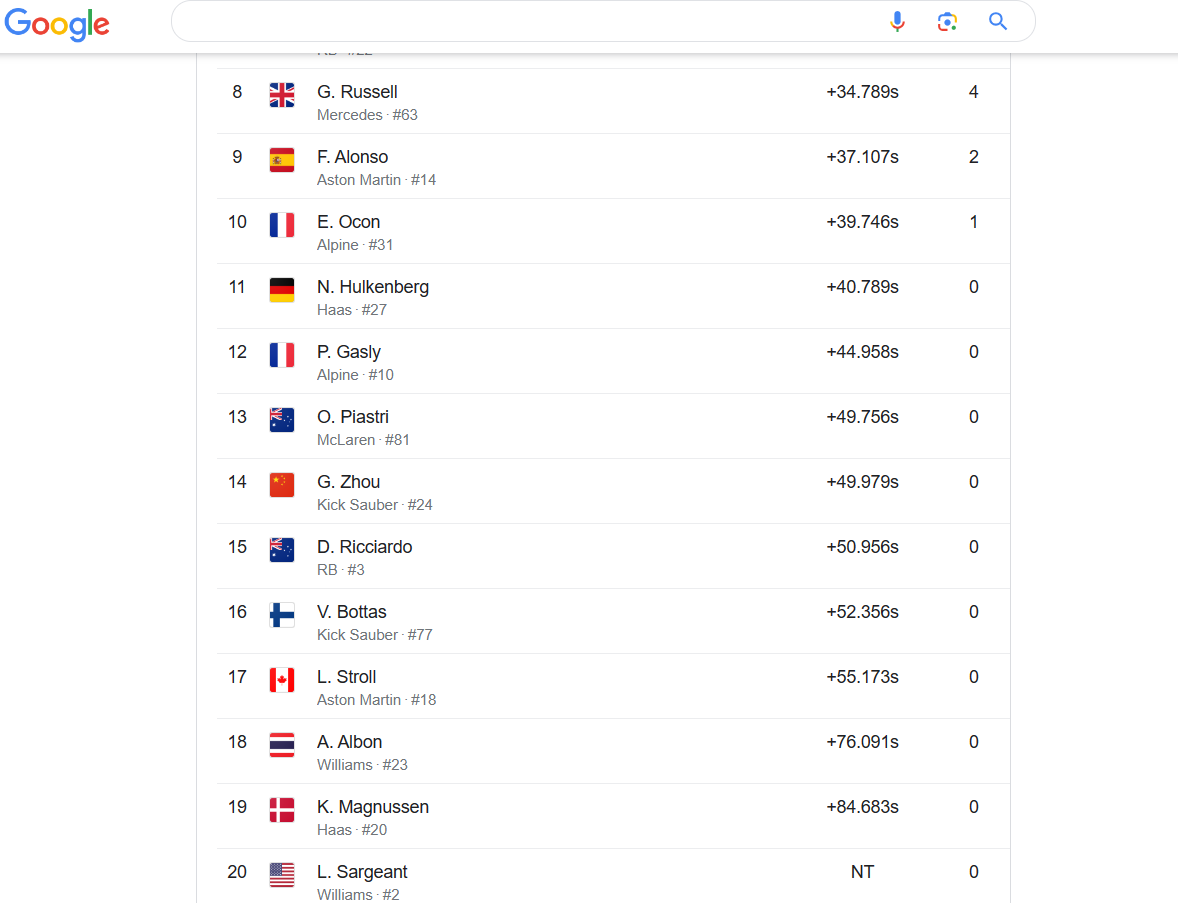Viewport: 1178px width, 903px height.
Task: Click the Danish flag beside K. Magnussen
Action: (282, 810)
